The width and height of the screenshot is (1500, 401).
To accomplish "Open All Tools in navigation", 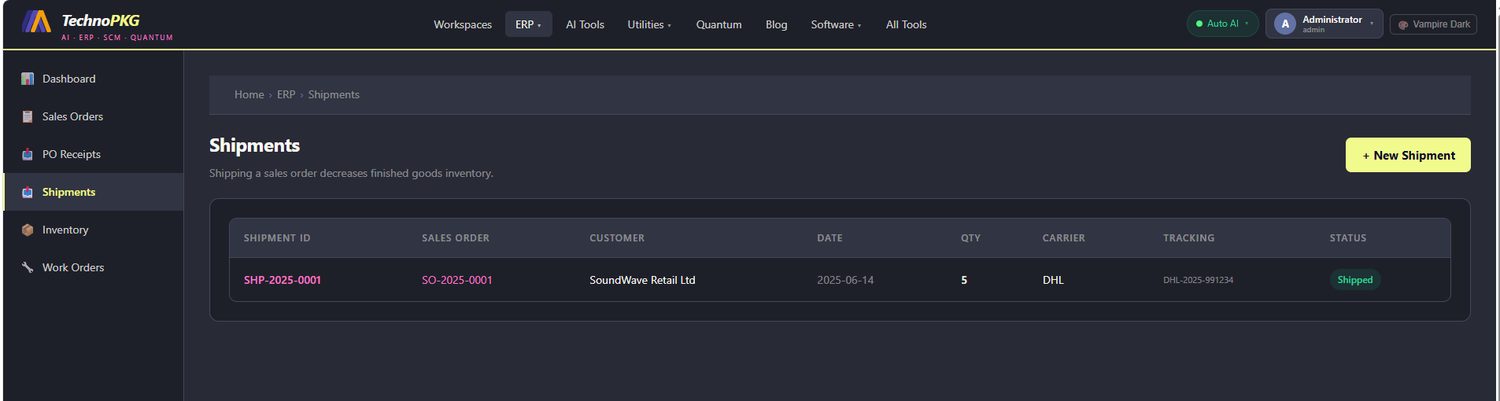I will 906,25.
